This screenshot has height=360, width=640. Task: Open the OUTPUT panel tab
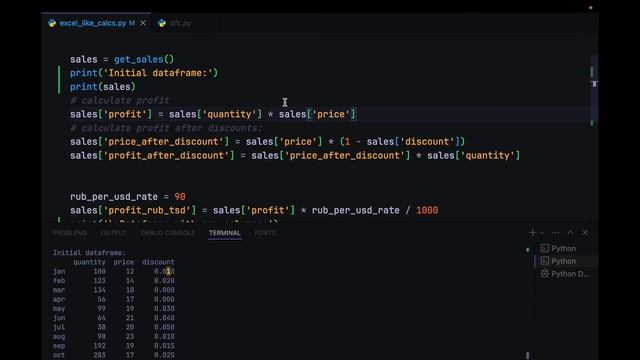(113, 233)
